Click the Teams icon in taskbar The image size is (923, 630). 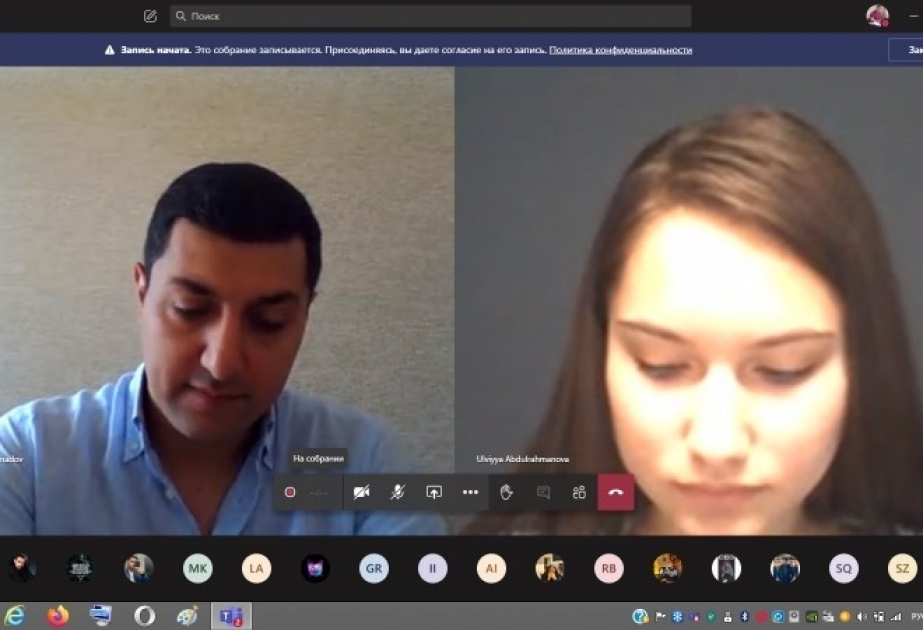point(231,616)
